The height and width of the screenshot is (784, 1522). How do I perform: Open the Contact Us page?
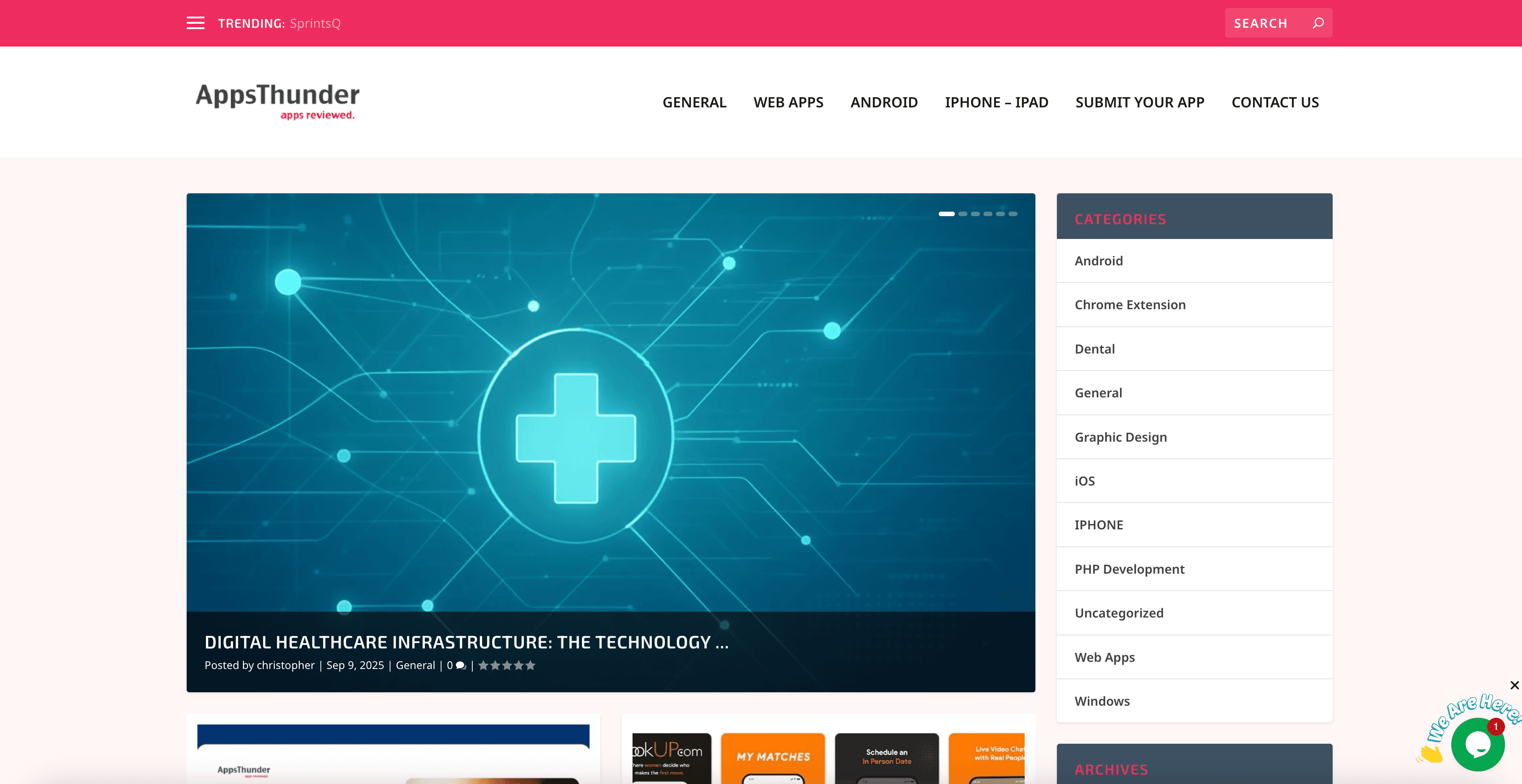(x=1275, y=102)
